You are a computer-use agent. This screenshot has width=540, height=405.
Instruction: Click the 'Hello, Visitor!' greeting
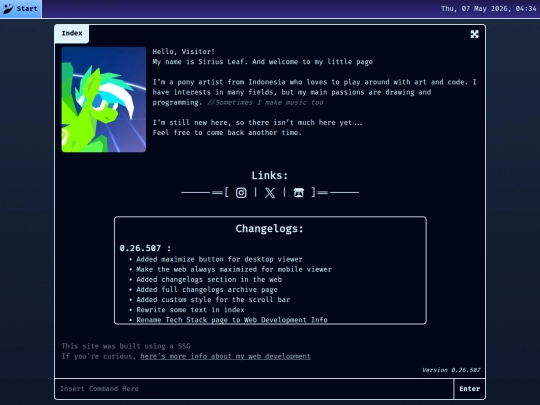[184, 52]
